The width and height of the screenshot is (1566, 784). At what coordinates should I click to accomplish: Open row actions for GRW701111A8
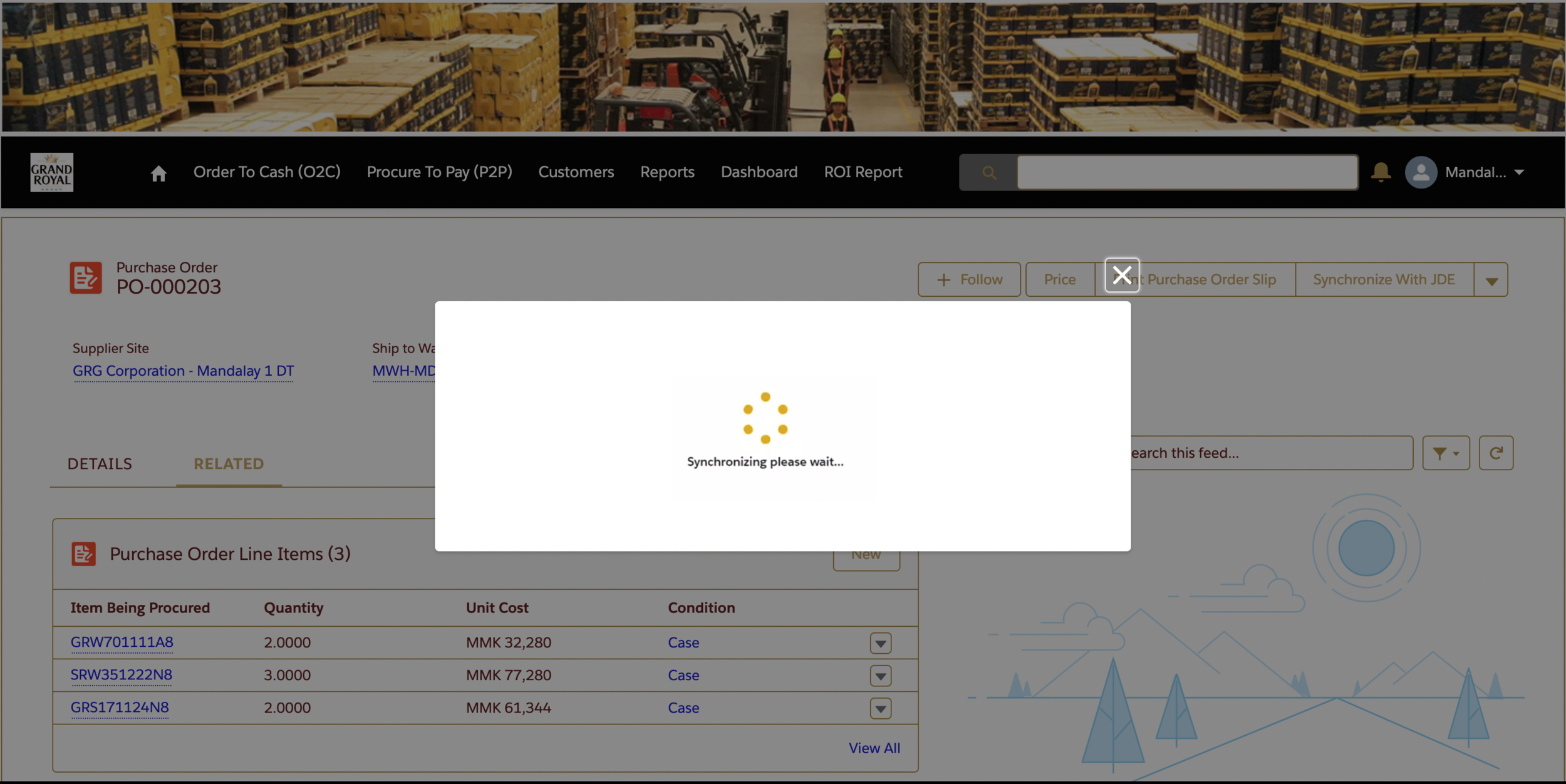880,643
